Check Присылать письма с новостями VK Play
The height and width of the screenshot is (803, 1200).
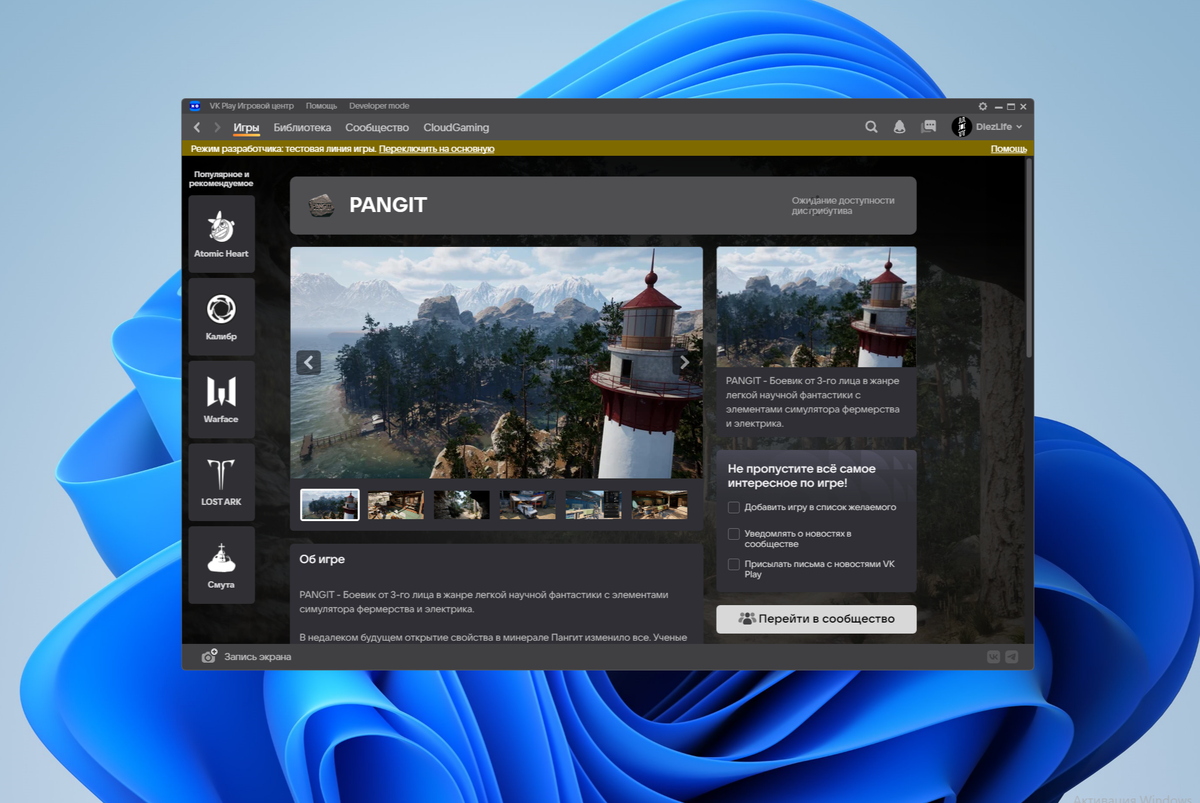[734, 564]
